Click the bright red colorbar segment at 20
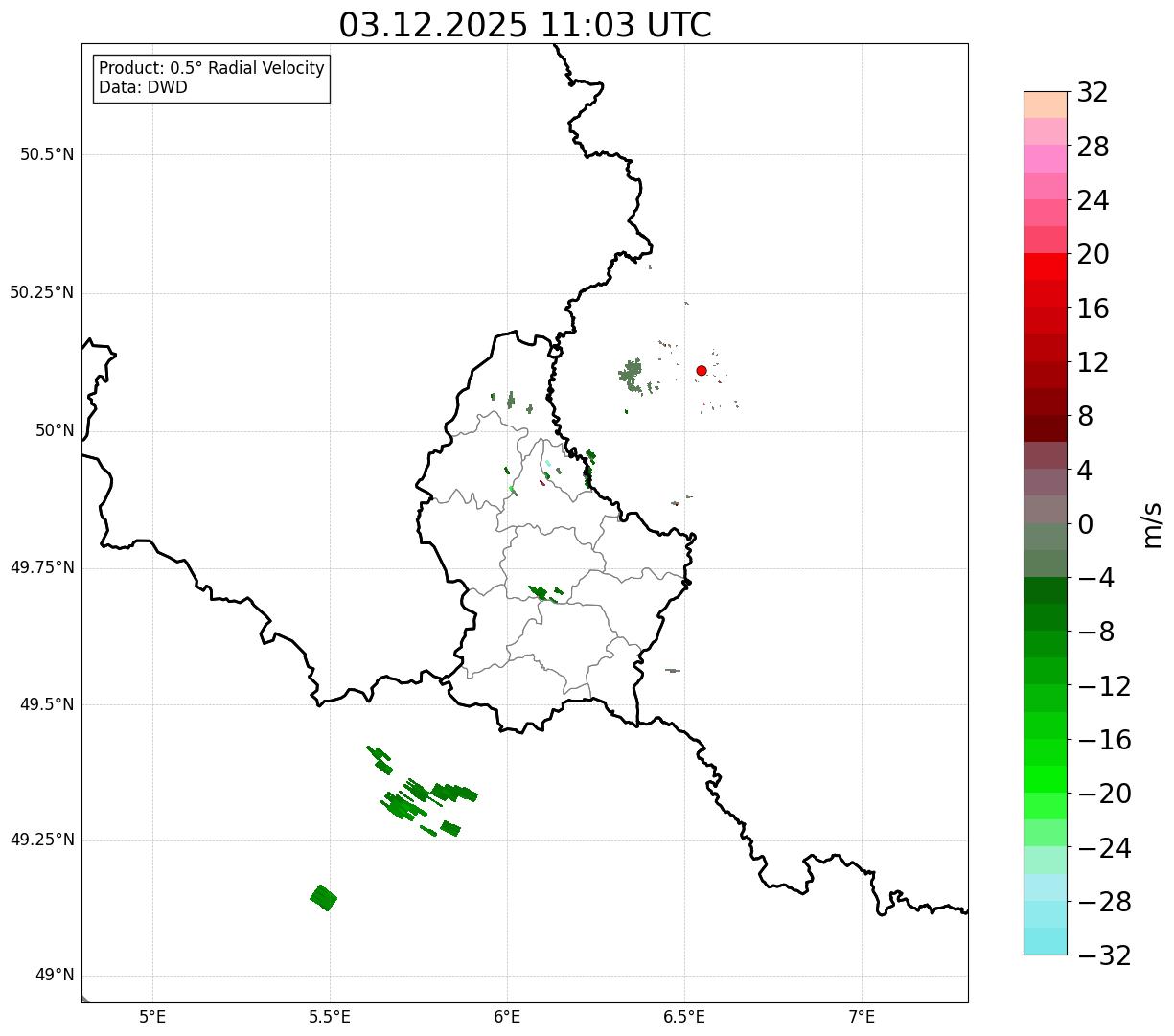The width and height of the screenshot is (1174, 1036). (1045, 266)
